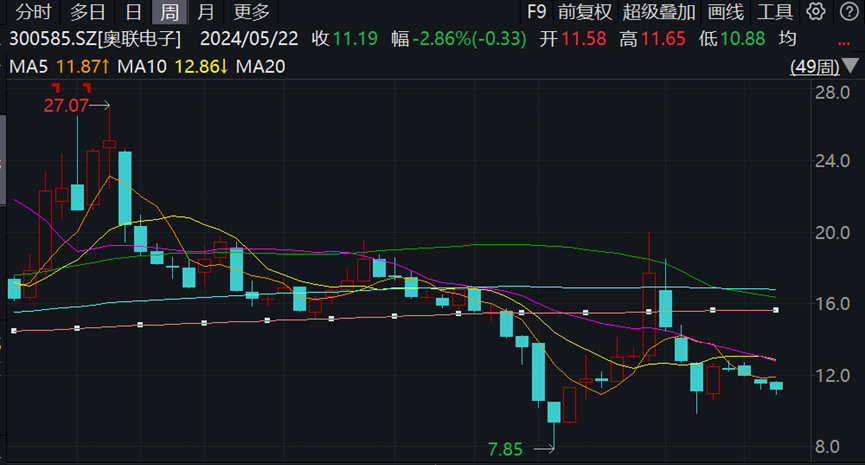This screenshot has height=465, width=865.
Task: Open the settings gear icon
Action: (817, 12)
